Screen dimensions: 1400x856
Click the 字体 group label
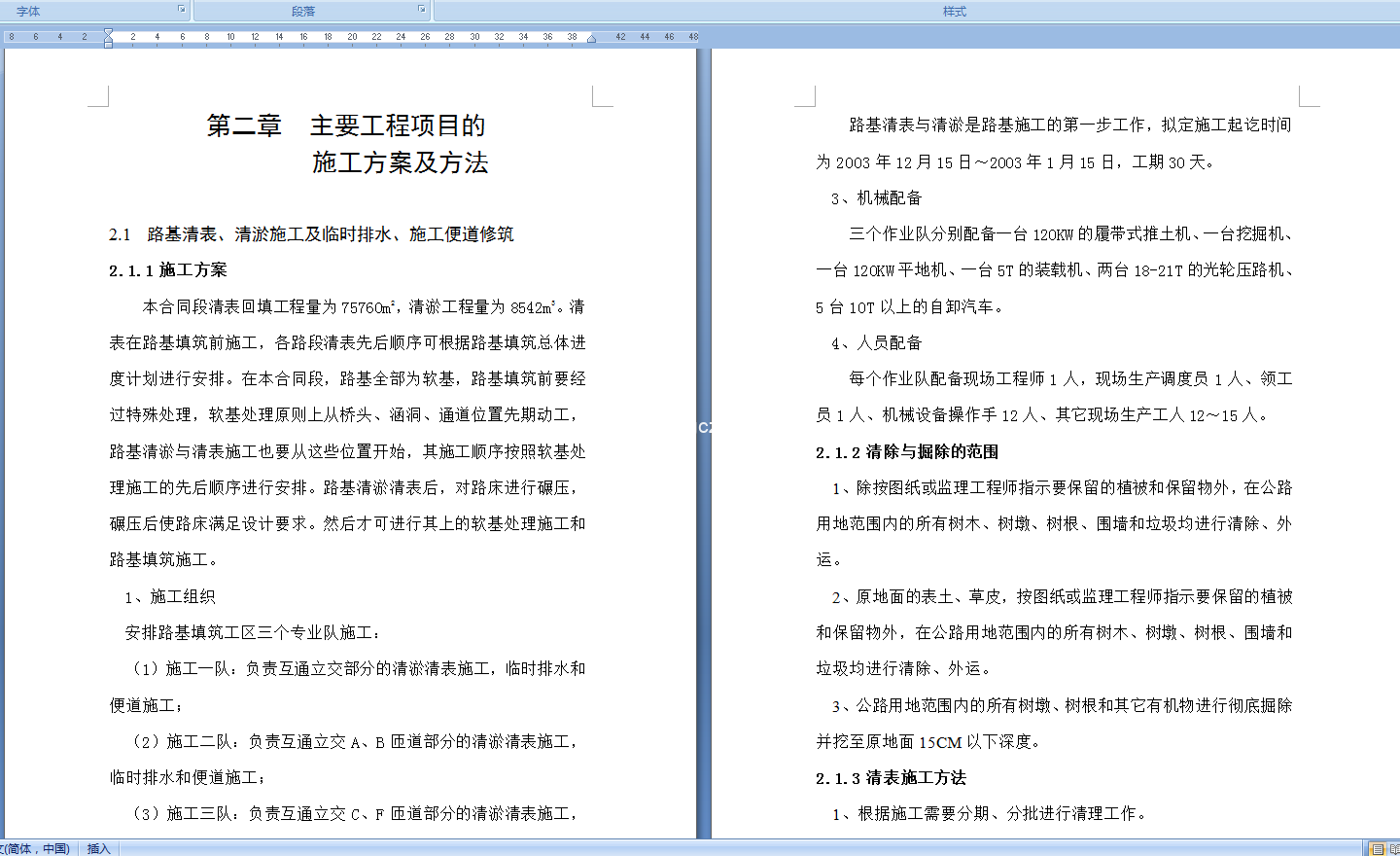click(x=28, y=12)
